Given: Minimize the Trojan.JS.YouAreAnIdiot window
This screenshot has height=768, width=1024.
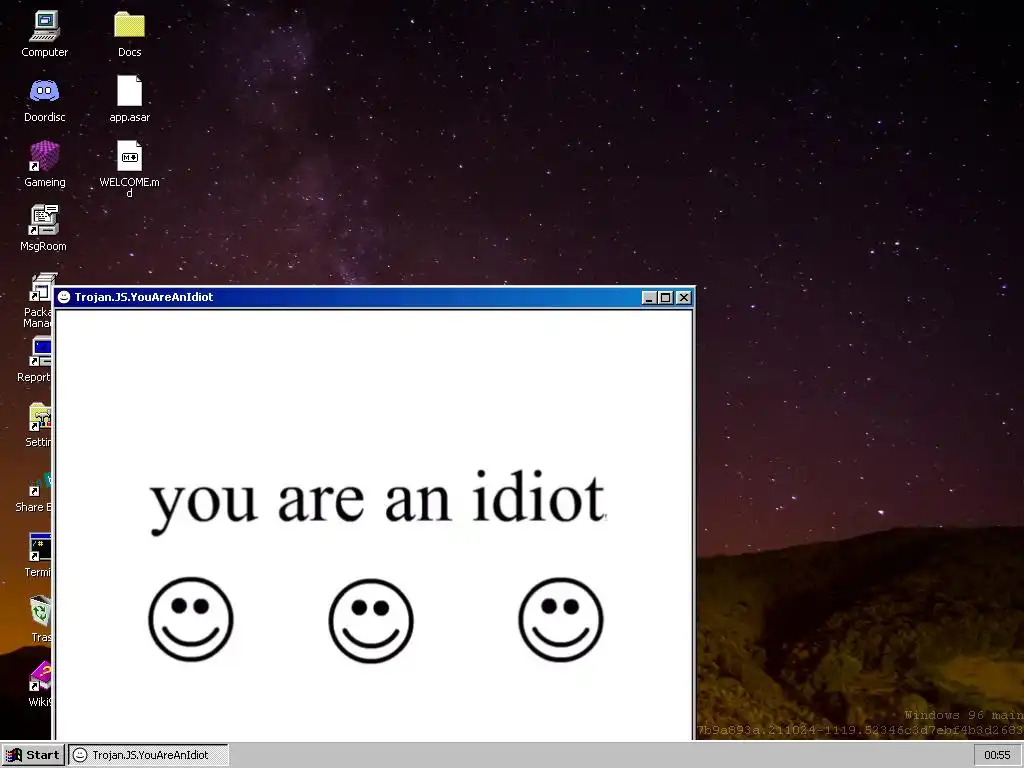Looking at the screenshot, I should 649,298.
